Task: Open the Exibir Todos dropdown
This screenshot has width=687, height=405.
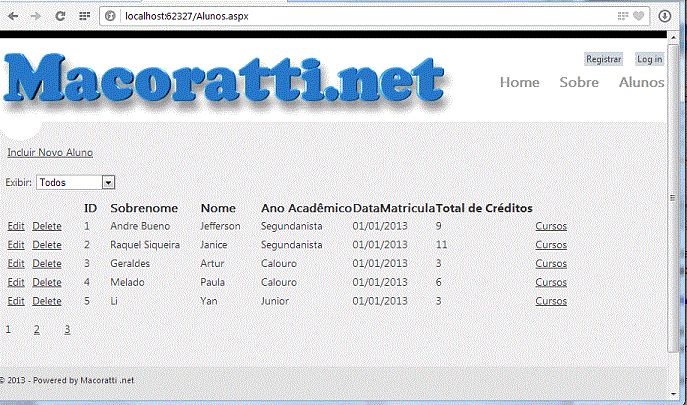Action: (x=75, y=182)
